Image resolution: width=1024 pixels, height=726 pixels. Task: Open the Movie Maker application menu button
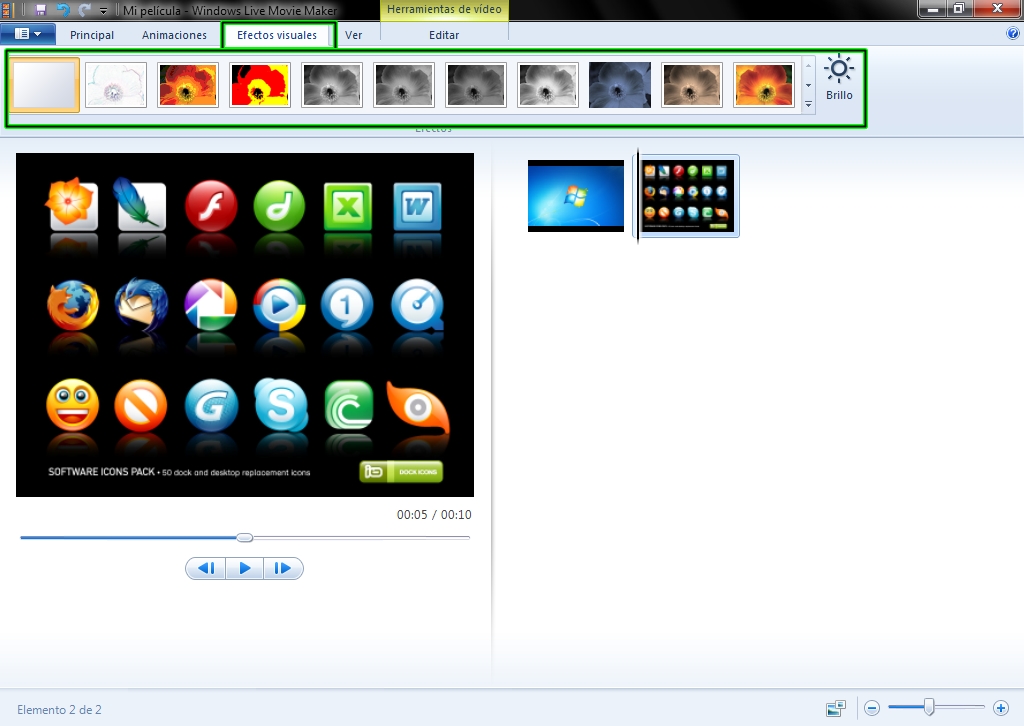(28, 34)
